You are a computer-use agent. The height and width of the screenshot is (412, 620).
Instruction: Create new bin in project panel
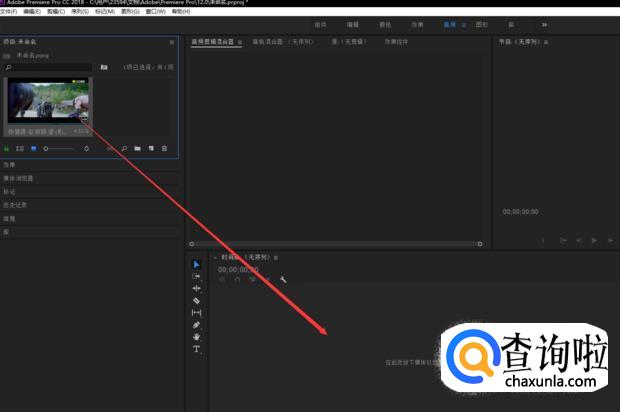[138, 149]
